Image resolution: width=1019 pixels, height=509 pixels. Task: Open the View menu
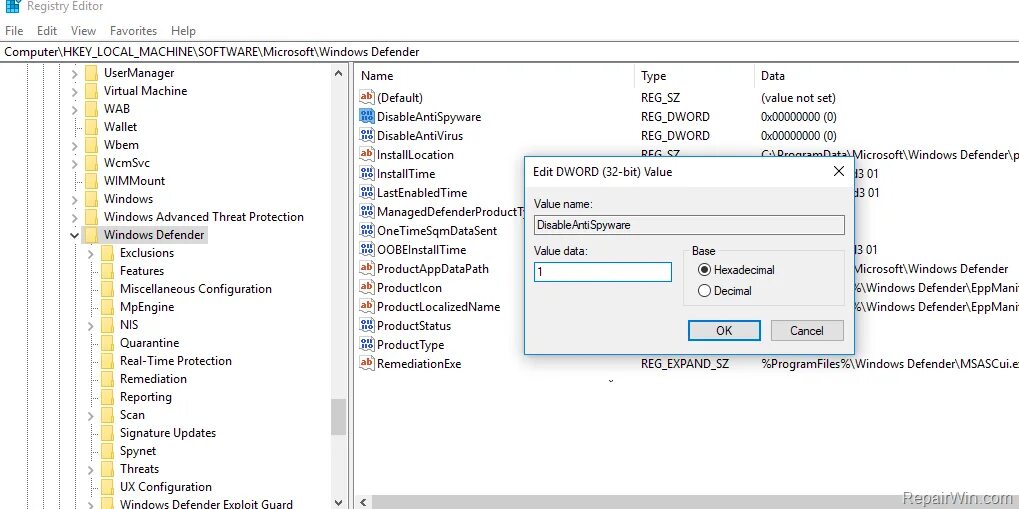83,31
